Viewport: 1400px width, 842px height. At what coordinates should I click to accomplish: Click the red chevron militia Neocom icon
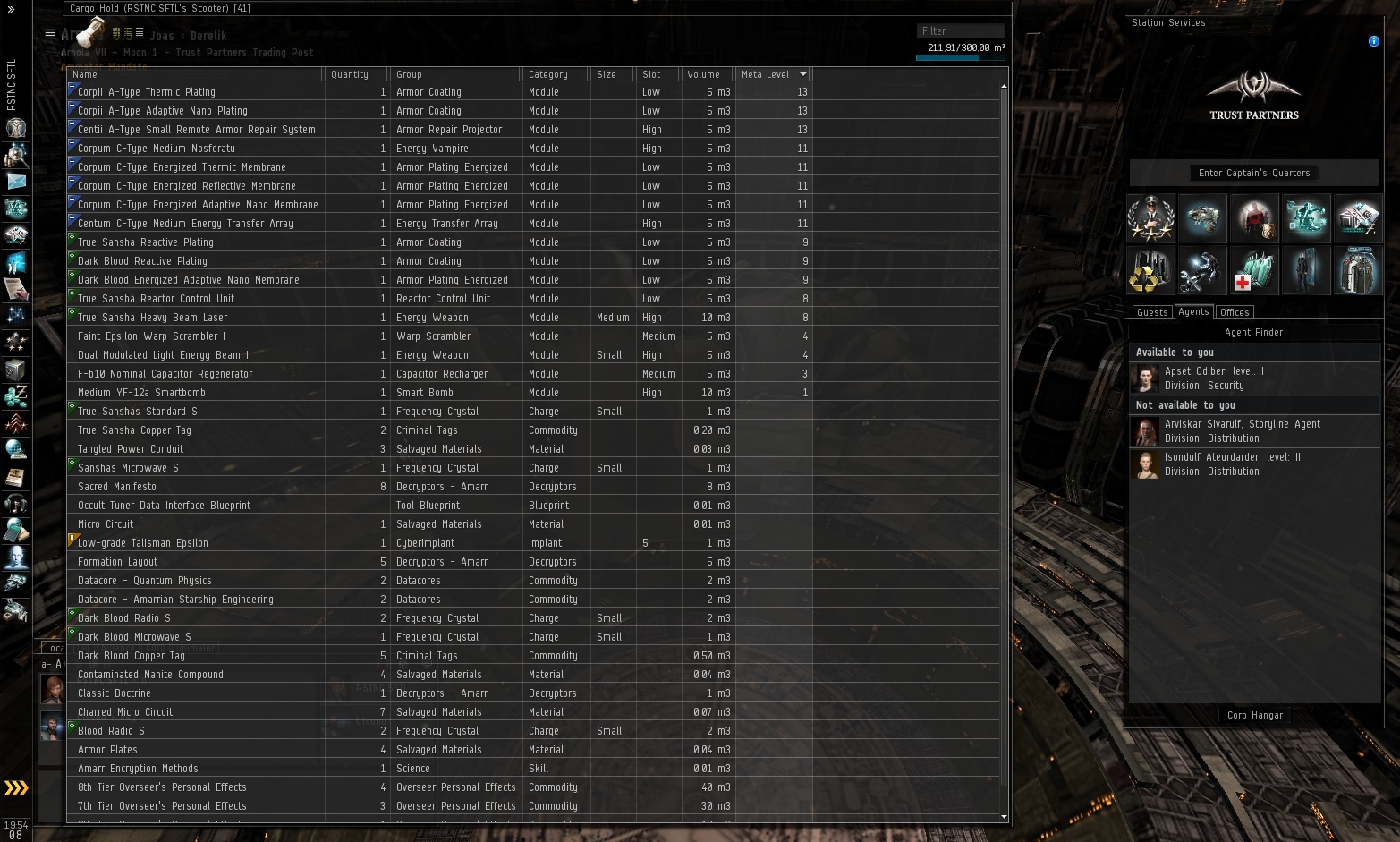pos(16,422)
